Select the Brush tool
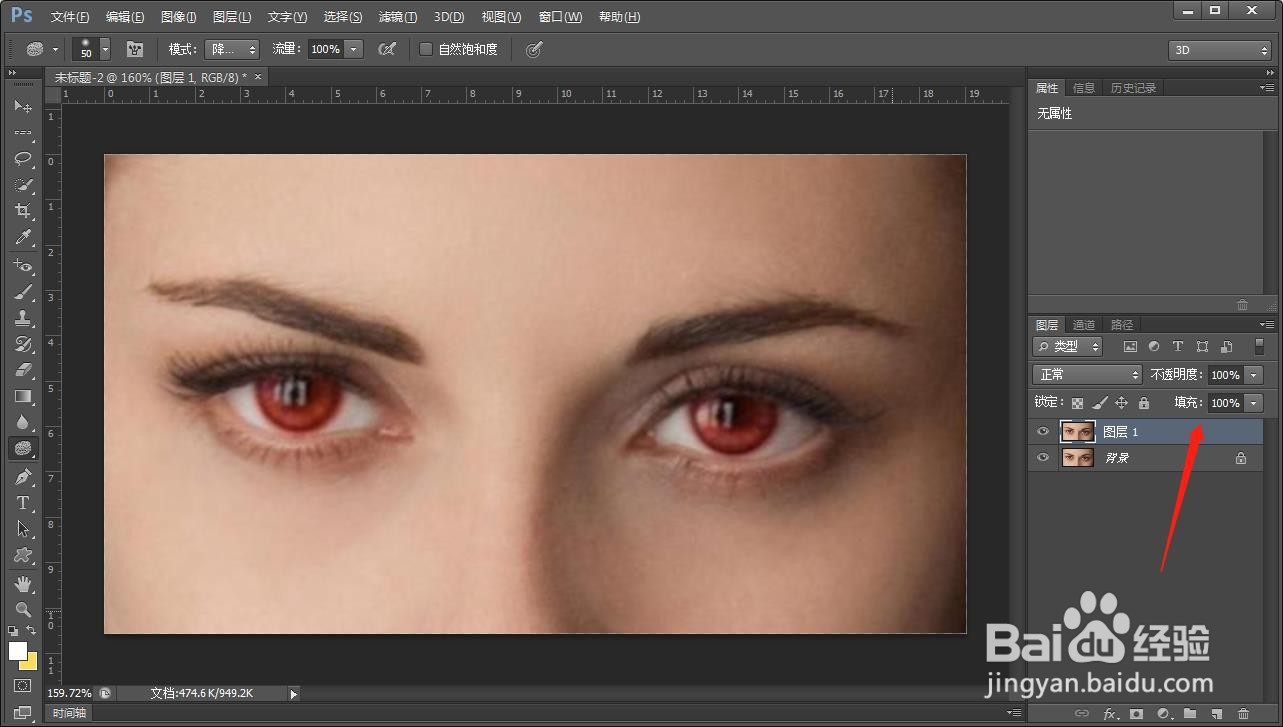Image resolution: width=1283 pixels, height=727 pixels. pyautogui.click(x=22, y=292)
